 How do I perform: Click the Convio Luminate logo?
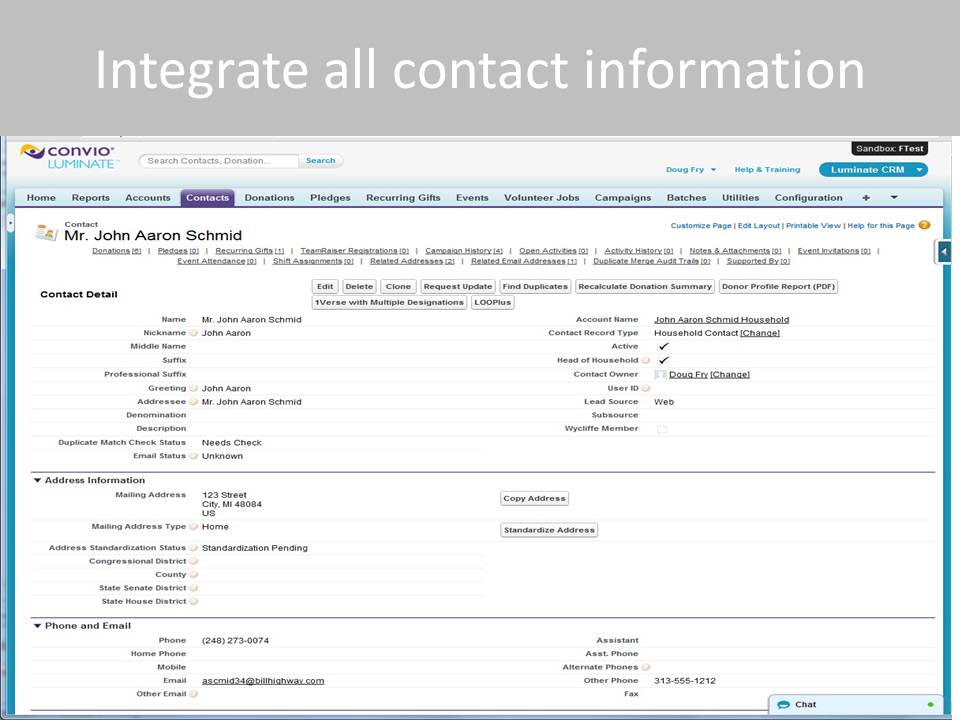68,156
